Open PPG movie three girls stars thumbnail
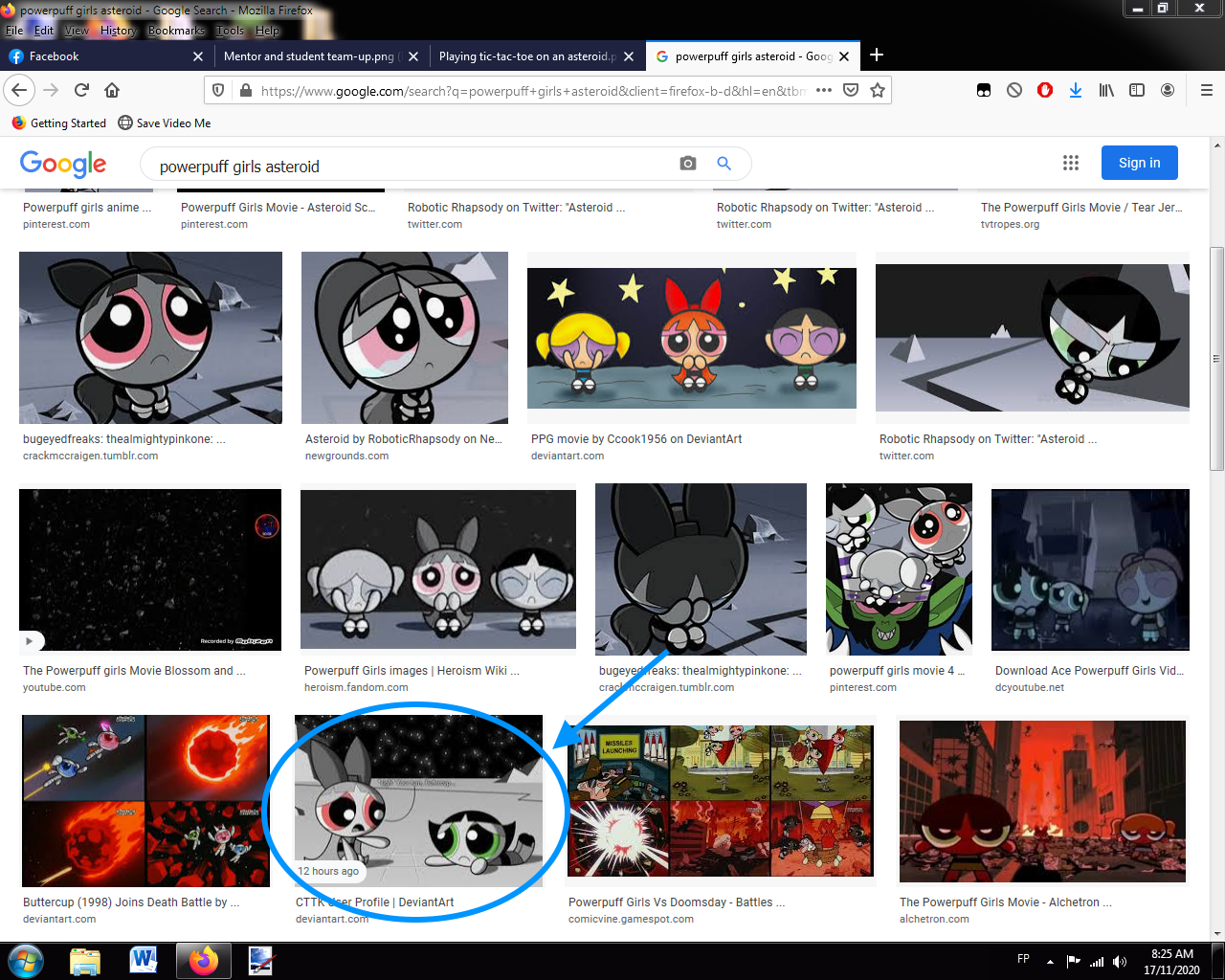The image size is (1225, 980). [692, 337]
